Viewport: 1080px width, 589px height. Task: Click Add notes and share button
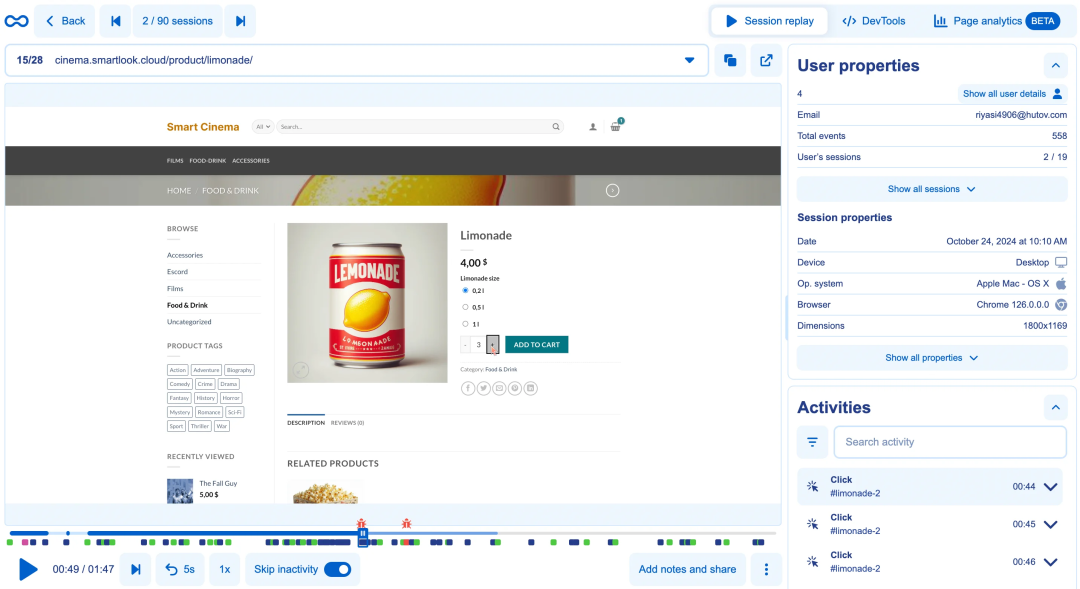[x=687, y=569]
